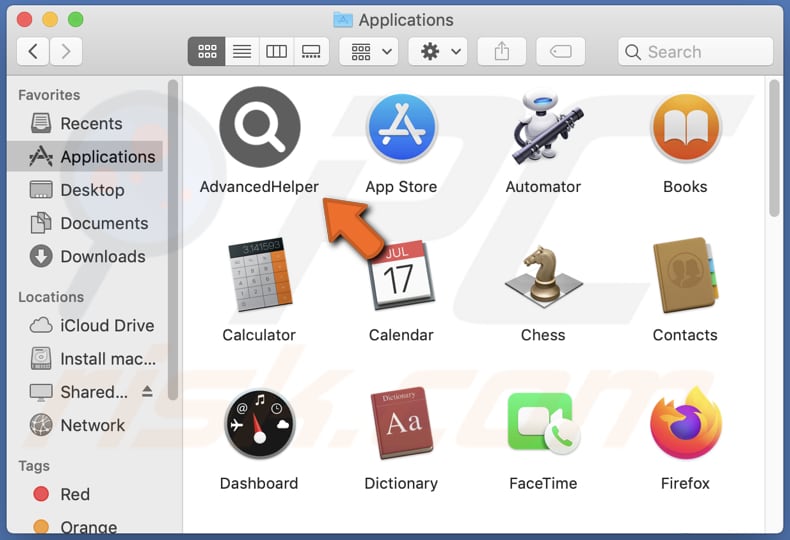Eject the Shared... volume
Viewport: 790px width, 540px height.
point(147,391)
